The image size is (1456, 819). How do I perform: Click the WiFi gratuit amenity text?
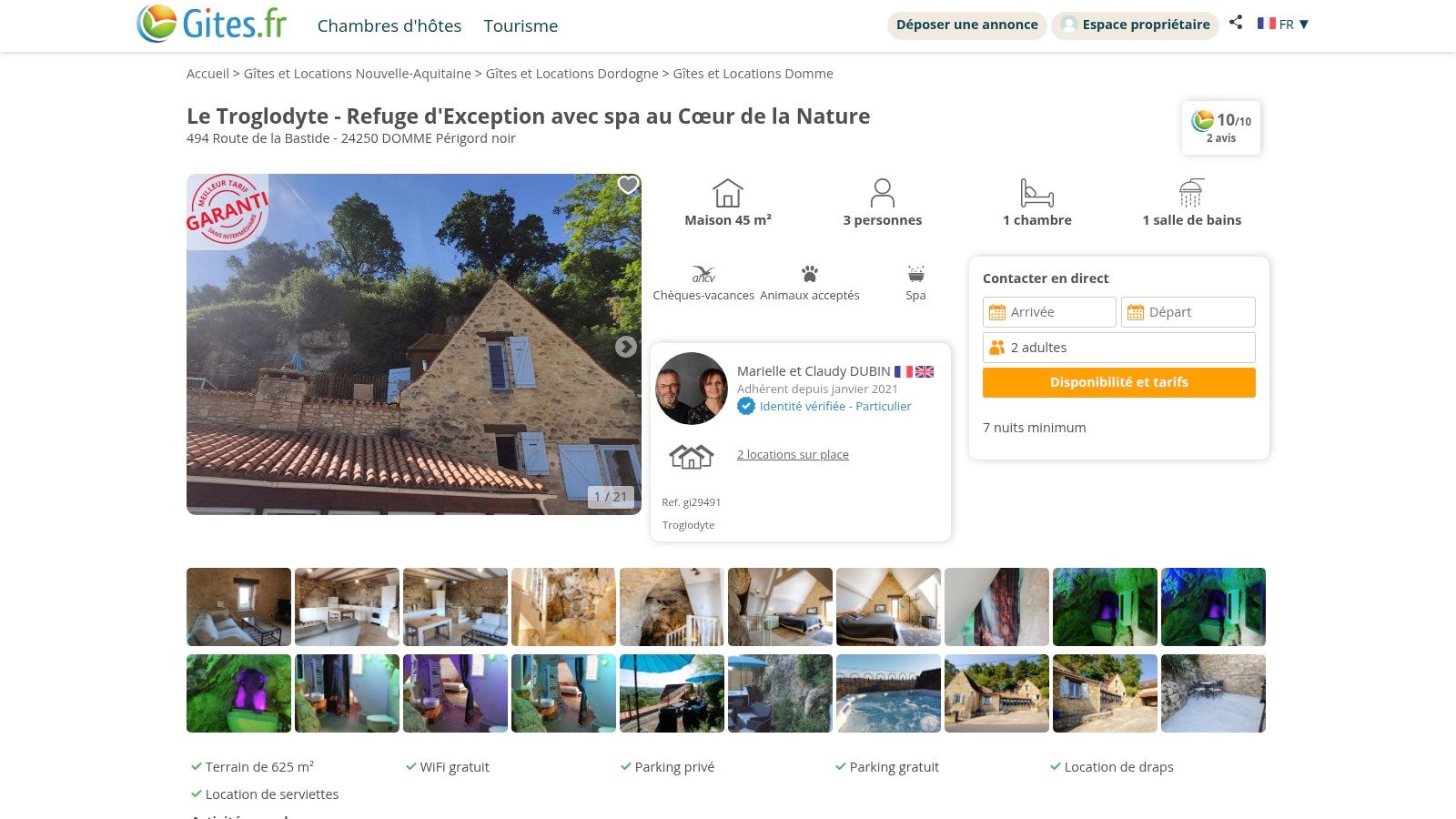coord(454,767)
